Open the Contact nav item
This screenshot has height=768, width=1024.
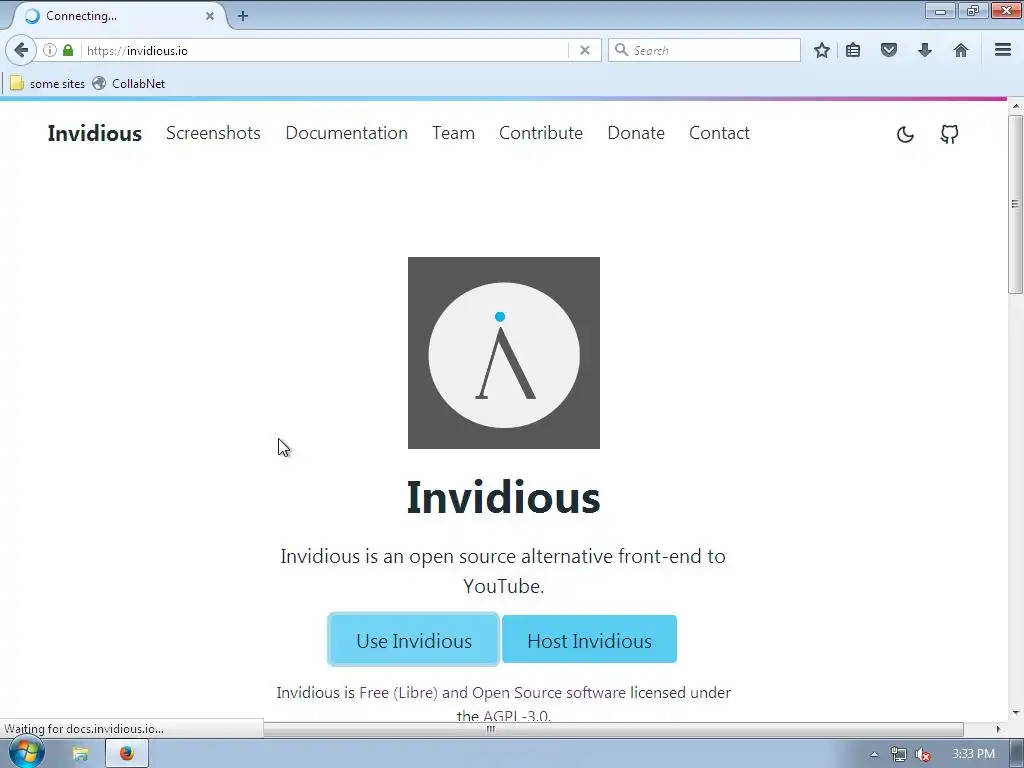(x=719, y=133)
